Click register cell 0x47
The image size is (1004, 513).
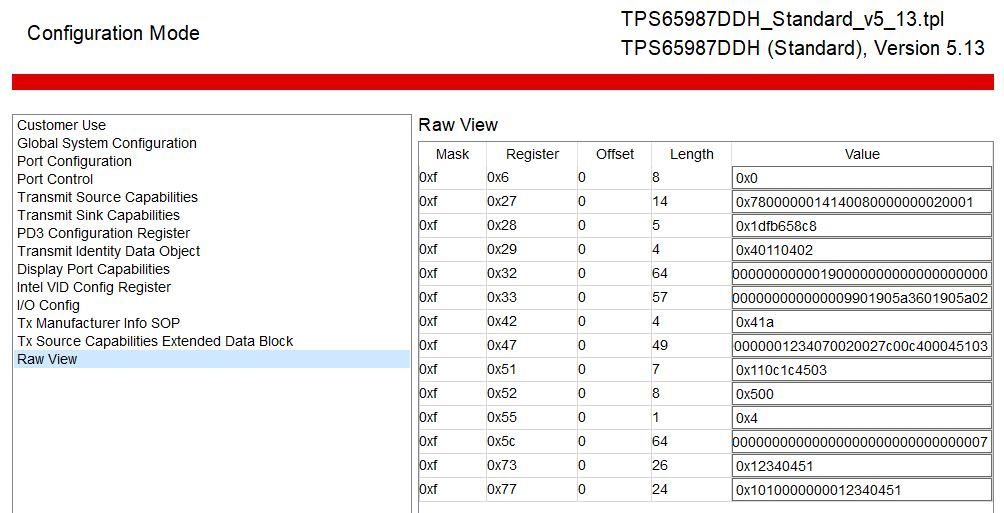click(x=531, y=346)
